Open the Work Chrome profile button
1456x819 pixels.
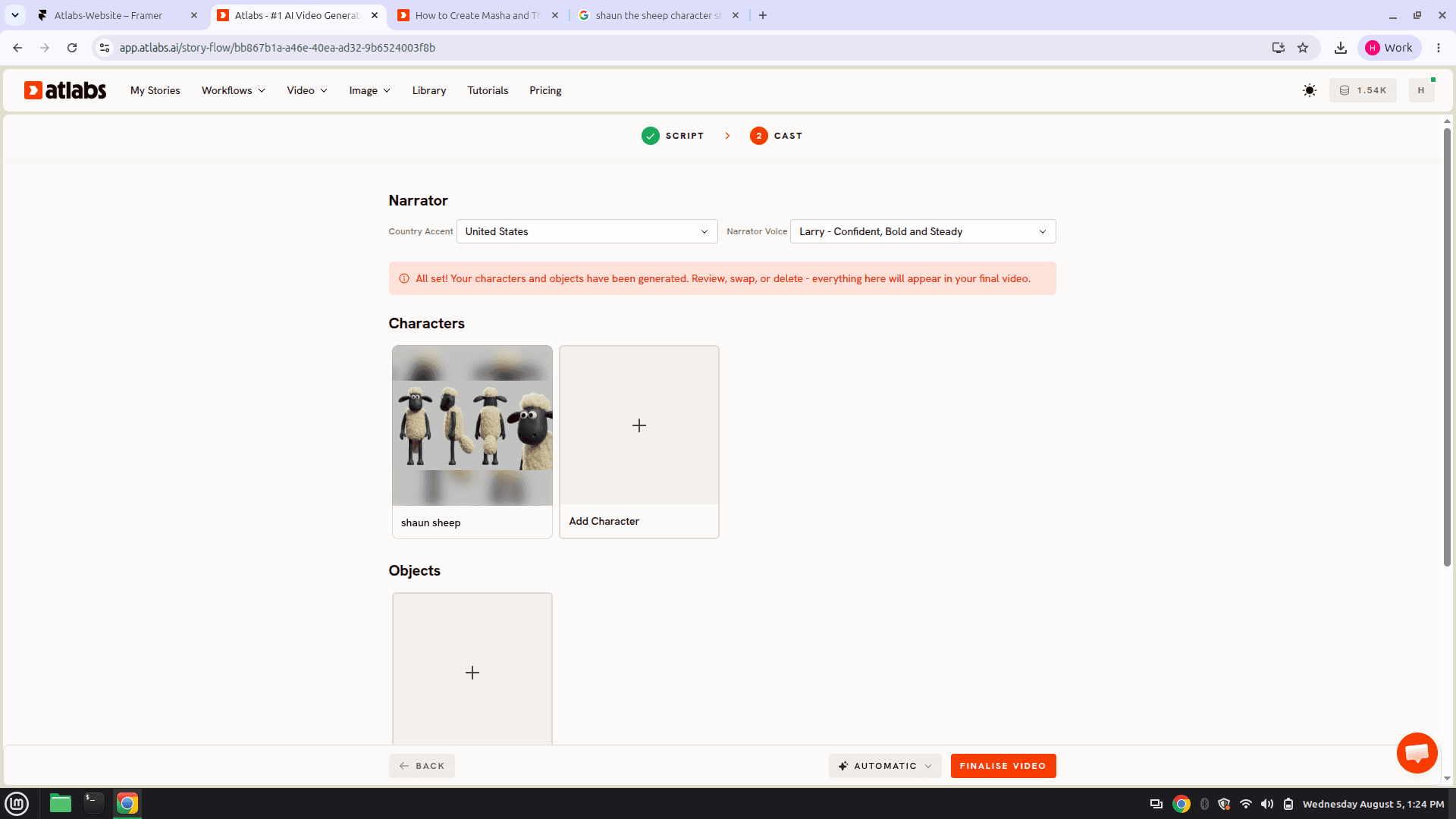click(1389, 48)
